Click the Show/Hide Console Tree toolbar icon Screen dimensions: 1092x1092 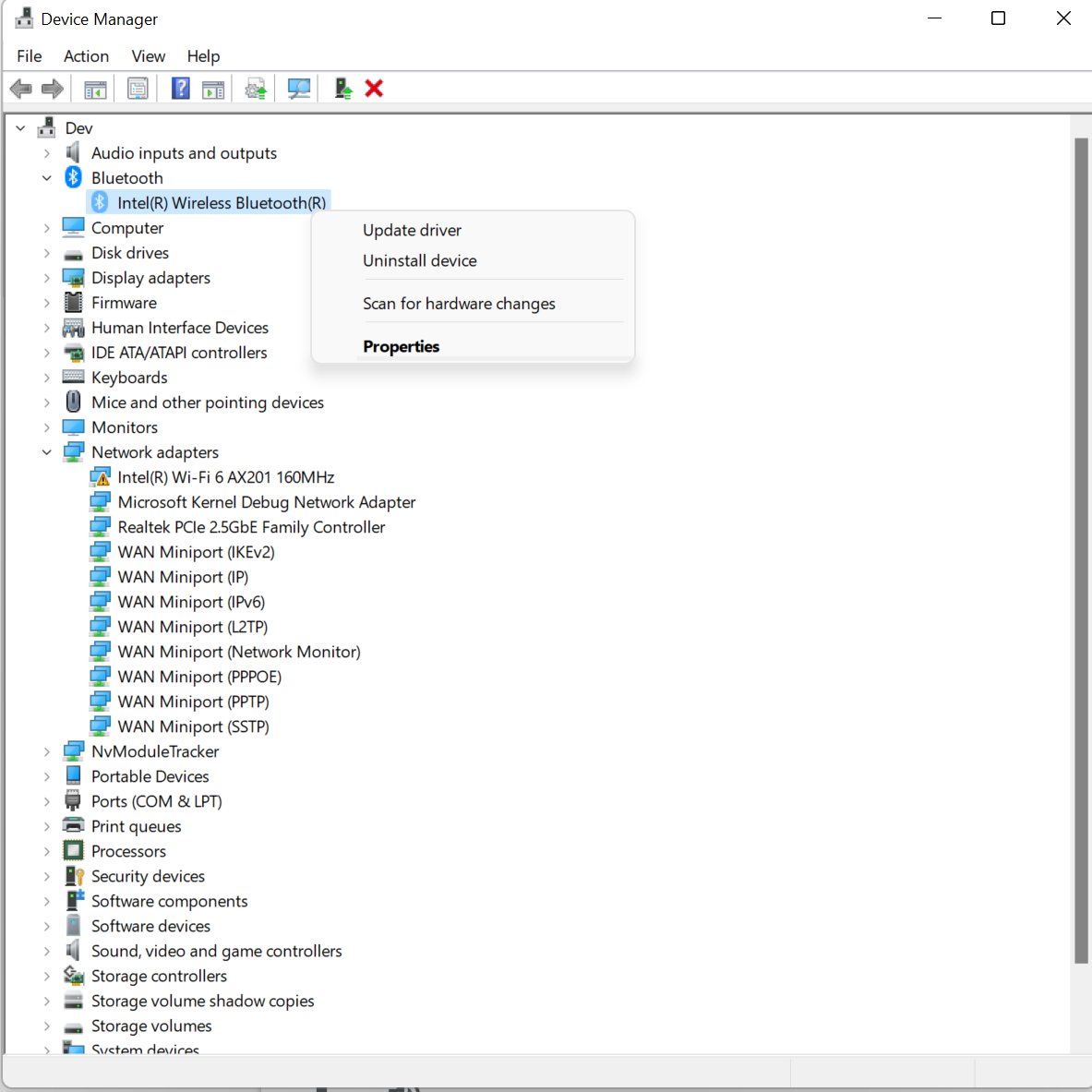[x=94, y=88]
